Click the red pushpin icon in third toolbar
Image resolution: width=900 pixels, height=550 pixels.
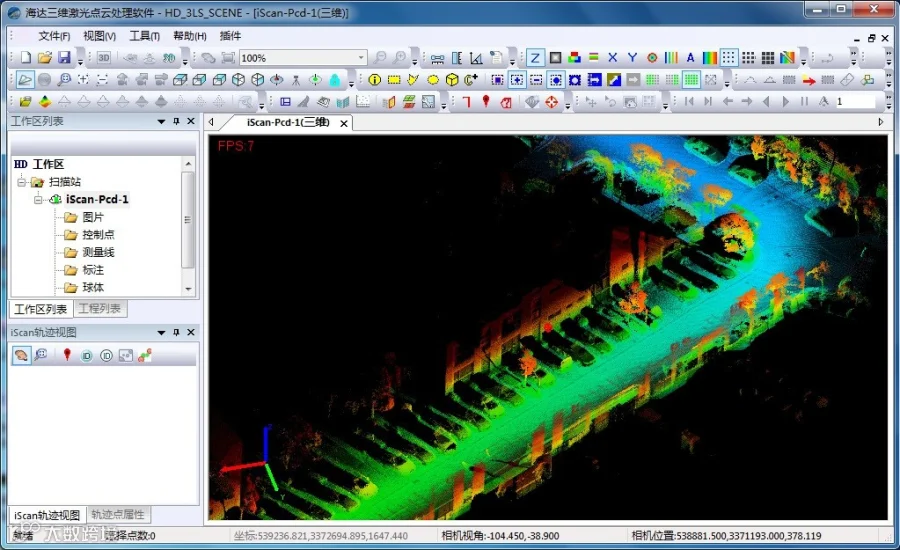pos(486,102)
